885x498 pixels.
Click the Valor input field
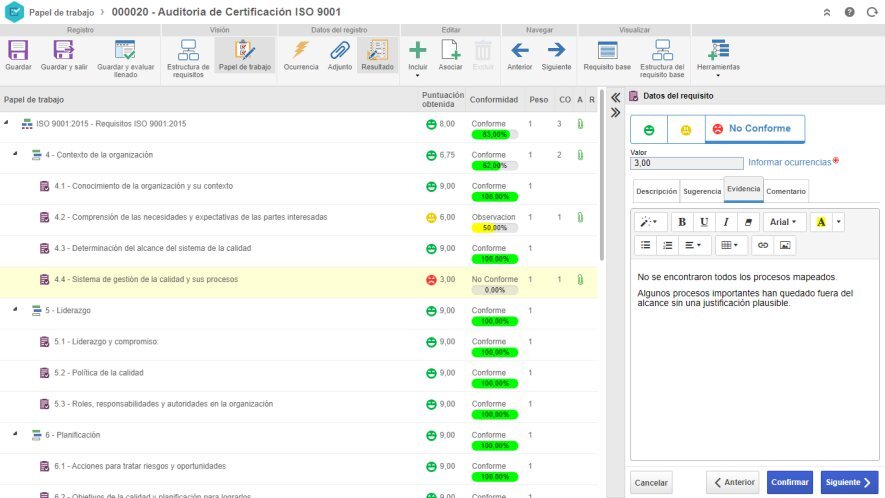686,162
